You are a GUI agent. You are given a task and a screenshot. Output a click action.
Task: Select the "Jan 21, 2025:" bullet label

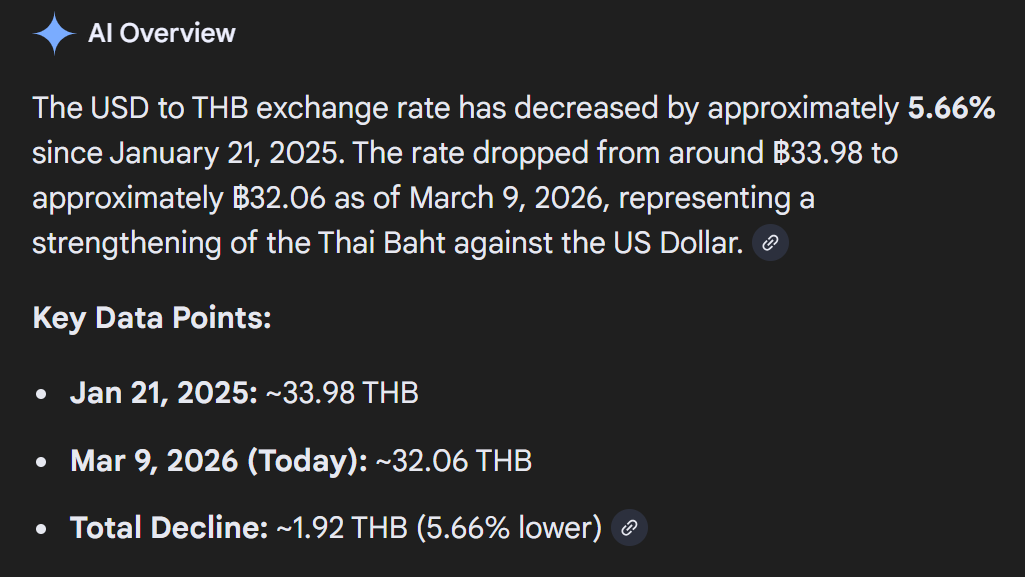click(164, 393)
